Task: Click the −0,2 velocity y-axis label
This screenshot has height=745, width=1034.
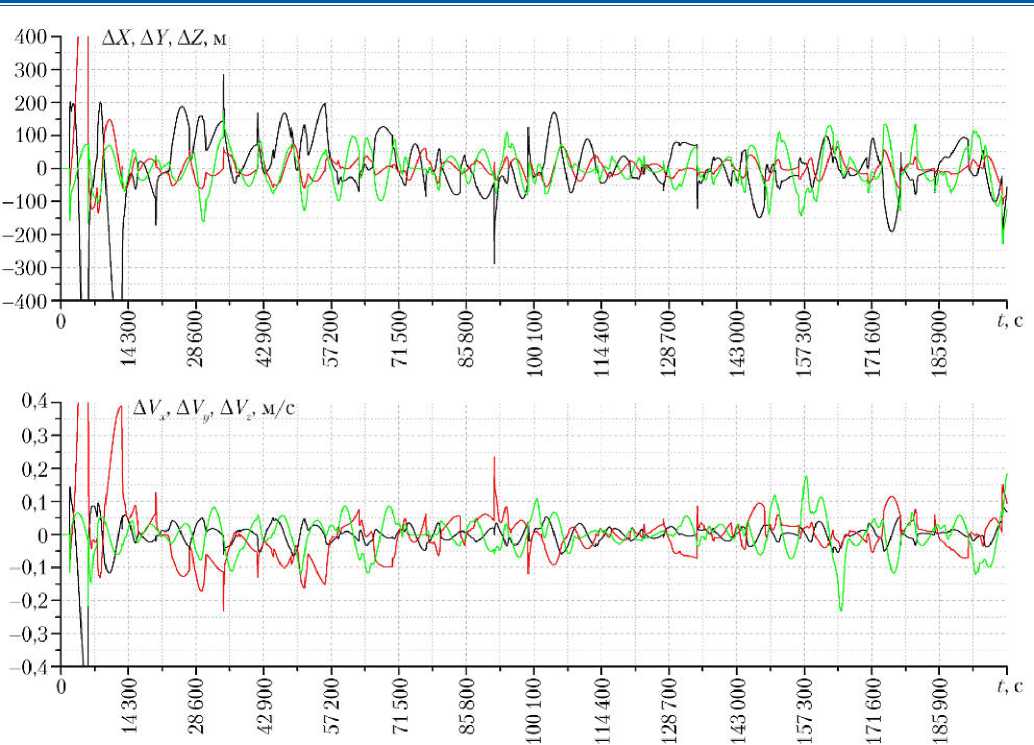Action: 28,601
